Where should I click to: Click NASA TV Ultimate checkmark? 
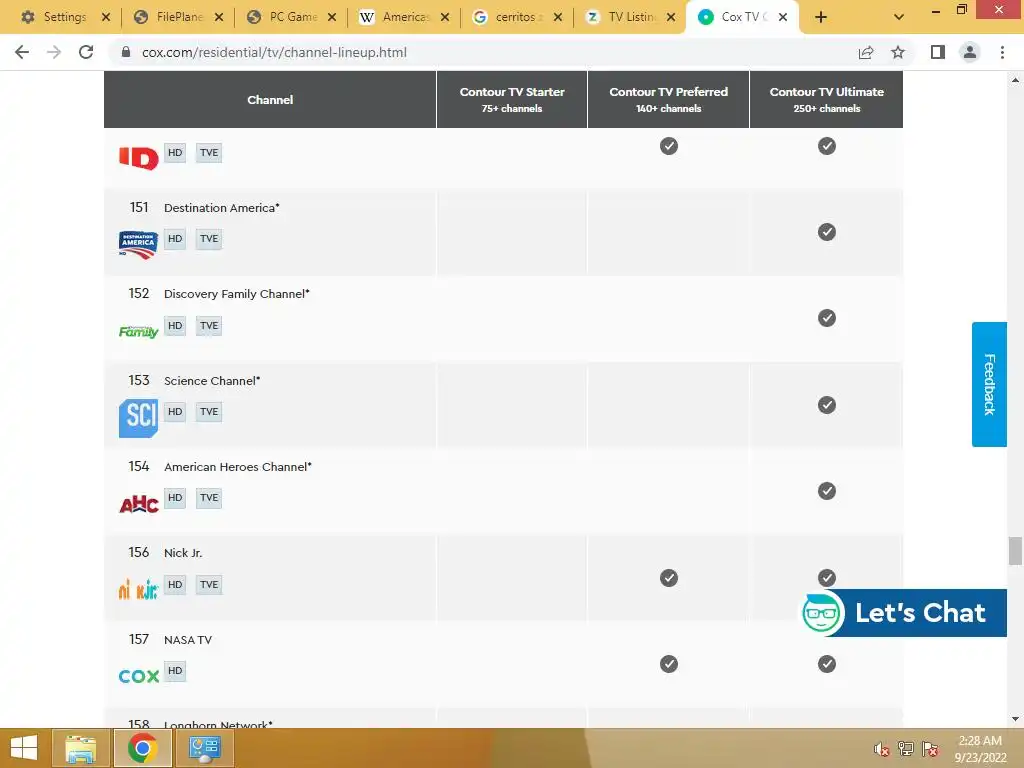(x=827, y=664)
